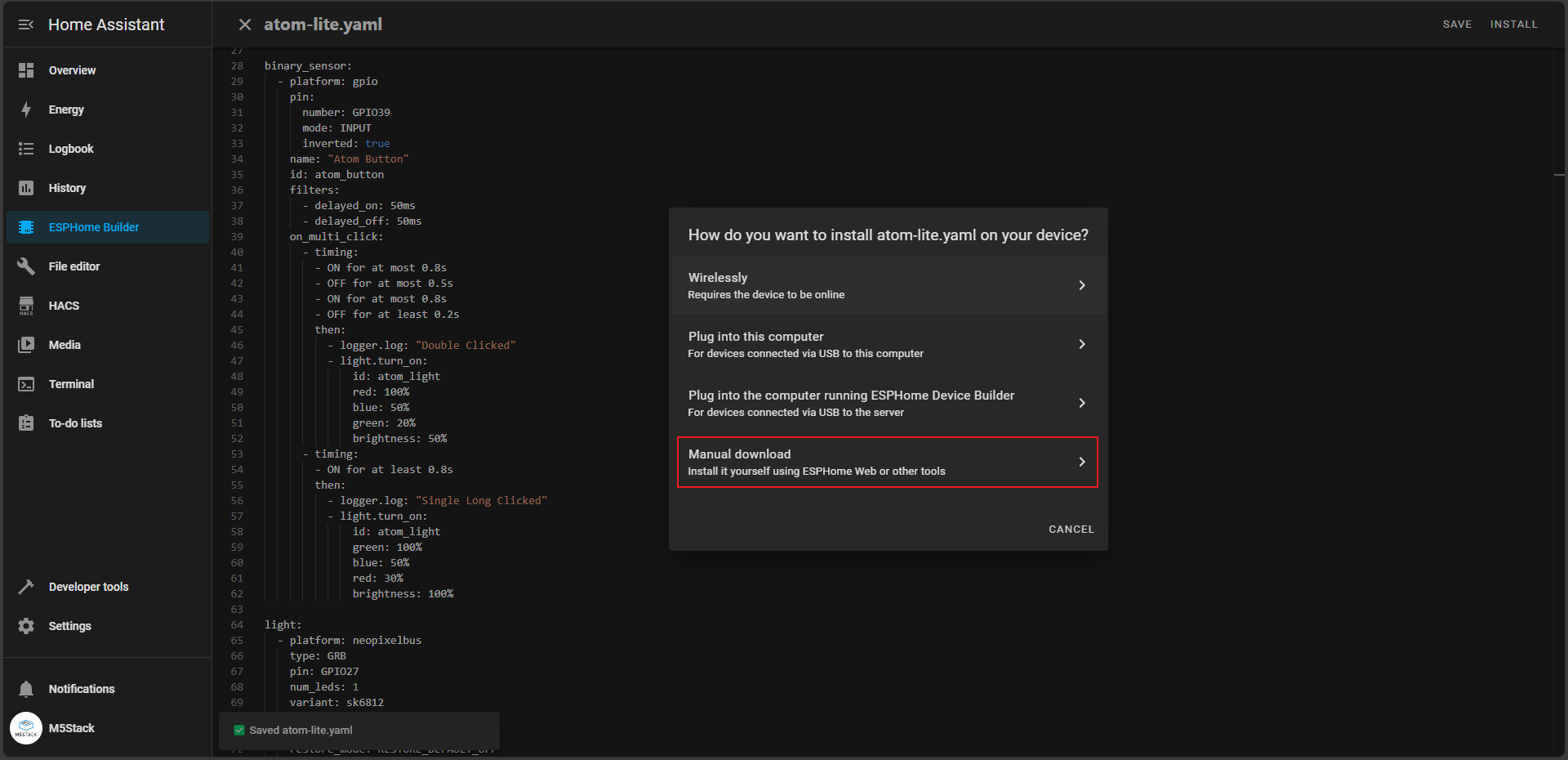
Task: Click the atom-lite.yaml file title
Action: [323, 25]
